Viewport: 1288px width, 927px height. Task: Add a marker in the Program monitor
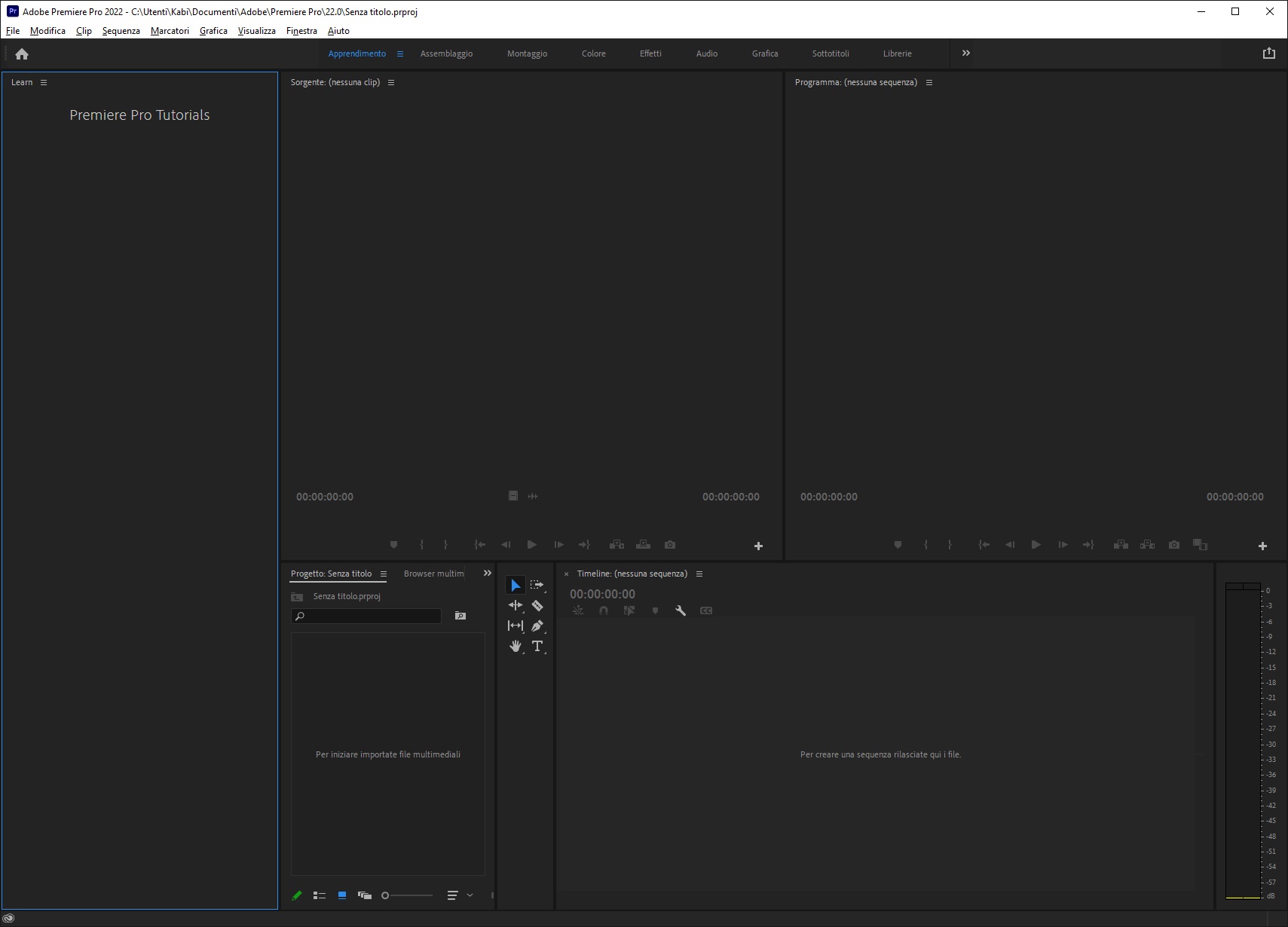click(x=898, y=545)
